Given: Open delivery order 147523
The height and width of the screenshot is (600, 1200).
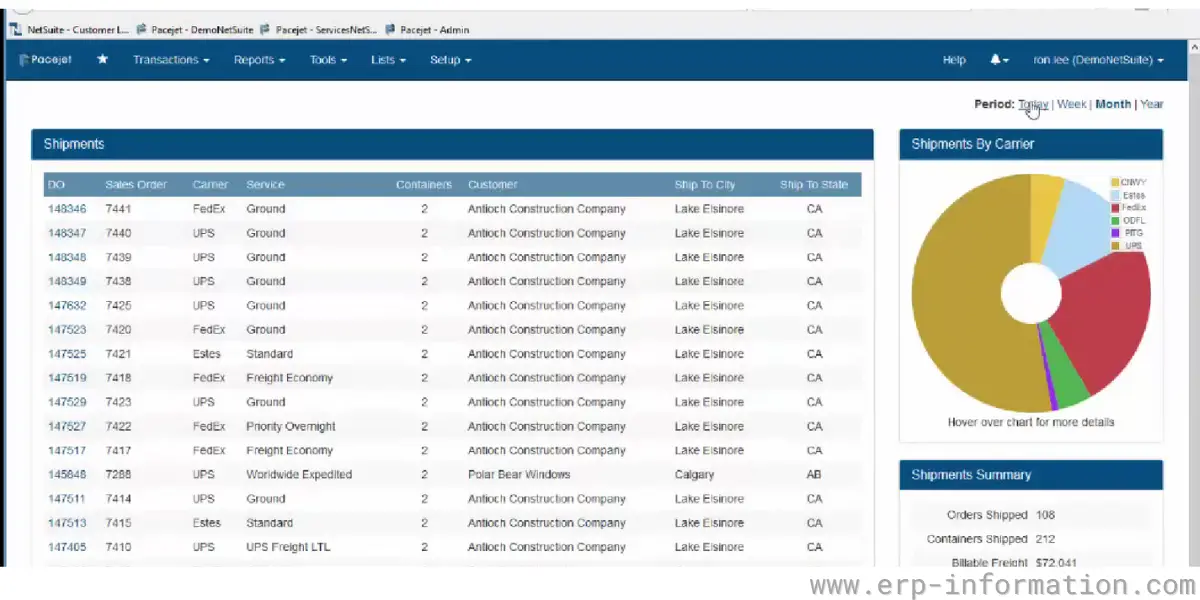Looking at the screenshot, I should pos(67,329).
